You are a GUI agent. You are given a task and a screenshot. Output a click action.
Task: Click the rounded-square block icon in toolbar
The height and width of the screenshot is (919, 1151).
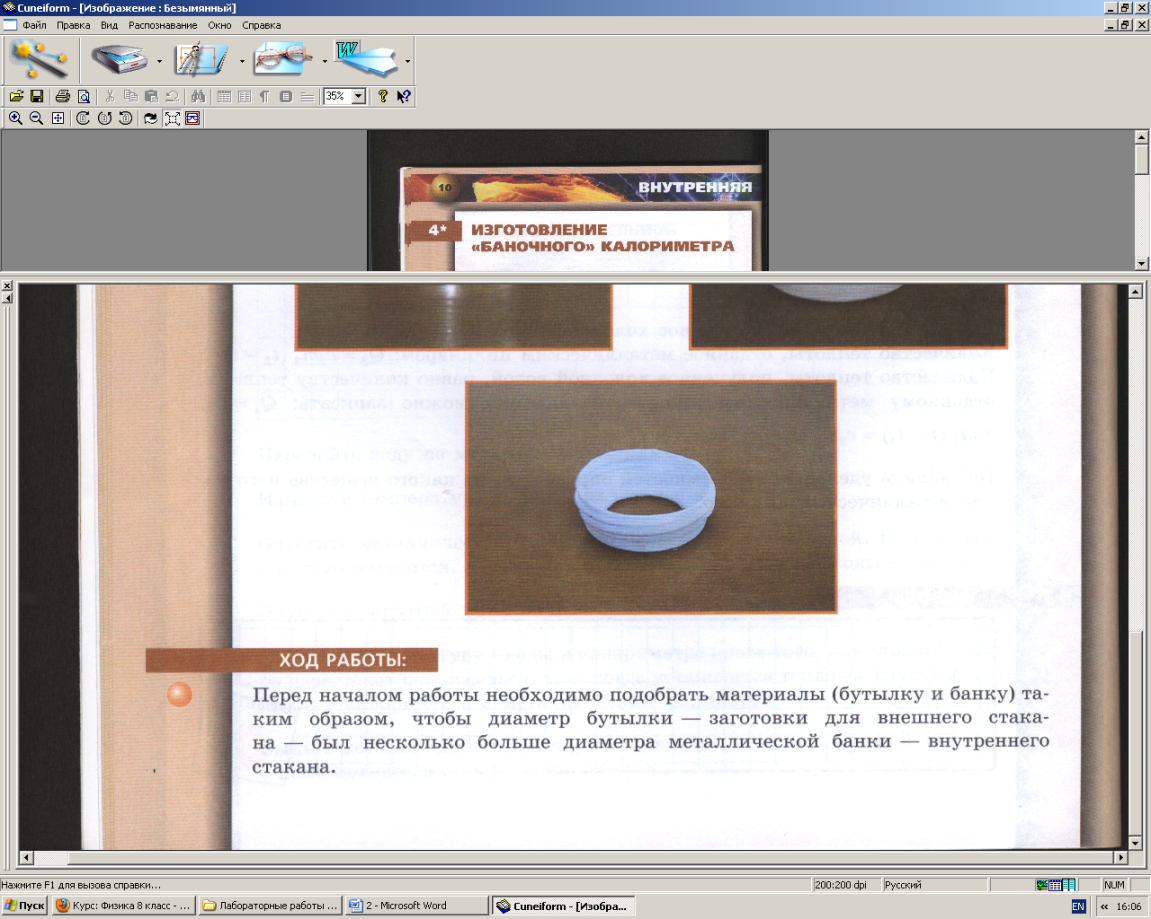[x=286, y=96]
